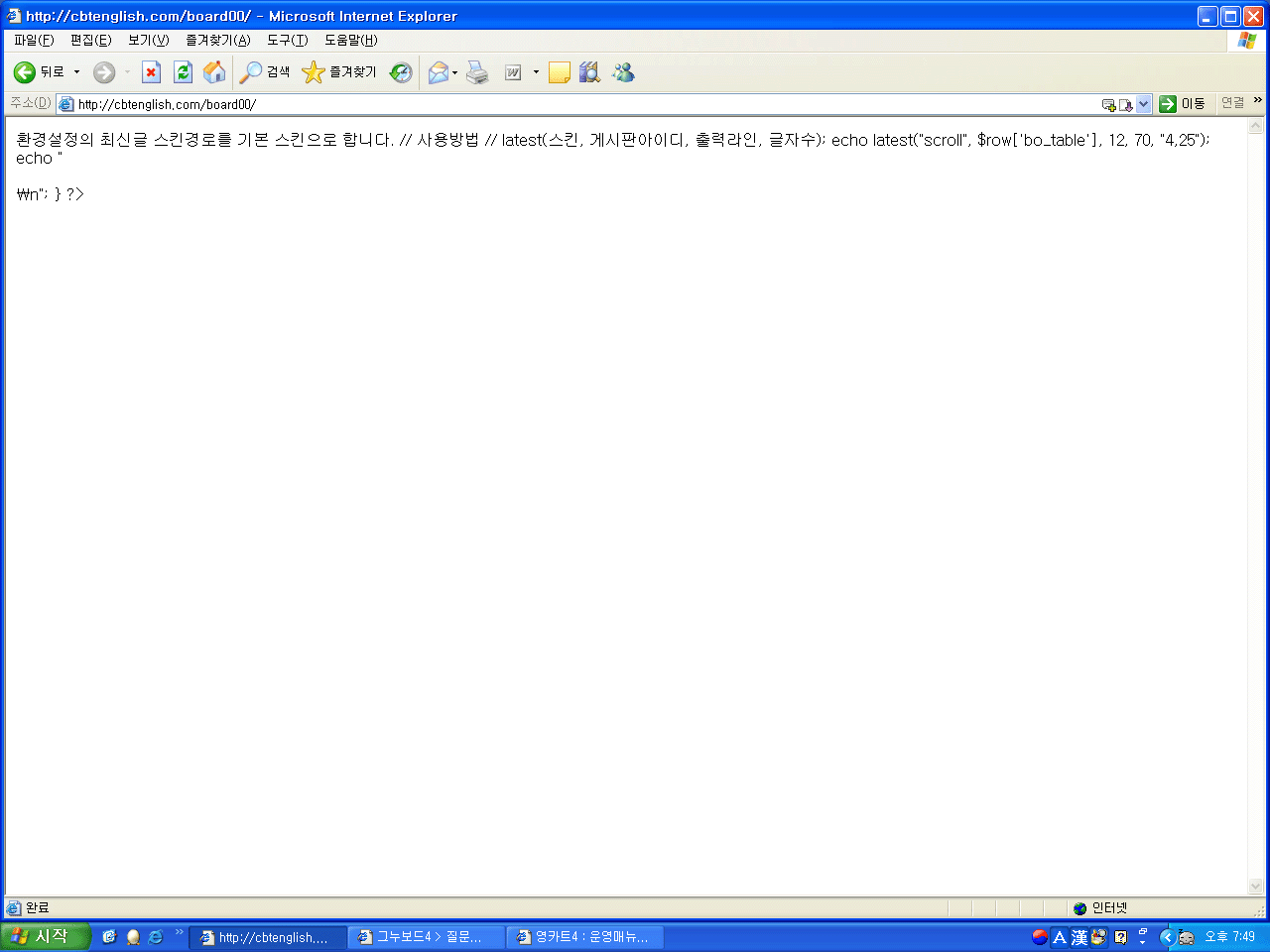Image resolution: width=1270 pixels, height=952 pixels.
Task: Launch the Messenger people icon
Action: click(623, 72)
